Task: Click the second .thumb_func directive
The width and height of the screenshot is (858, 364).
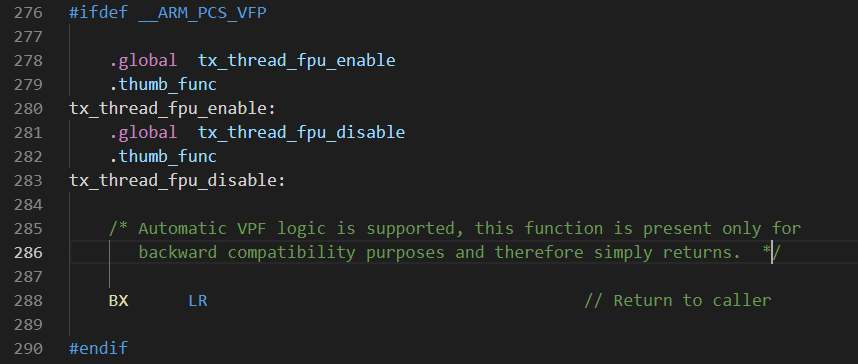Action: (x=163, y=157)
